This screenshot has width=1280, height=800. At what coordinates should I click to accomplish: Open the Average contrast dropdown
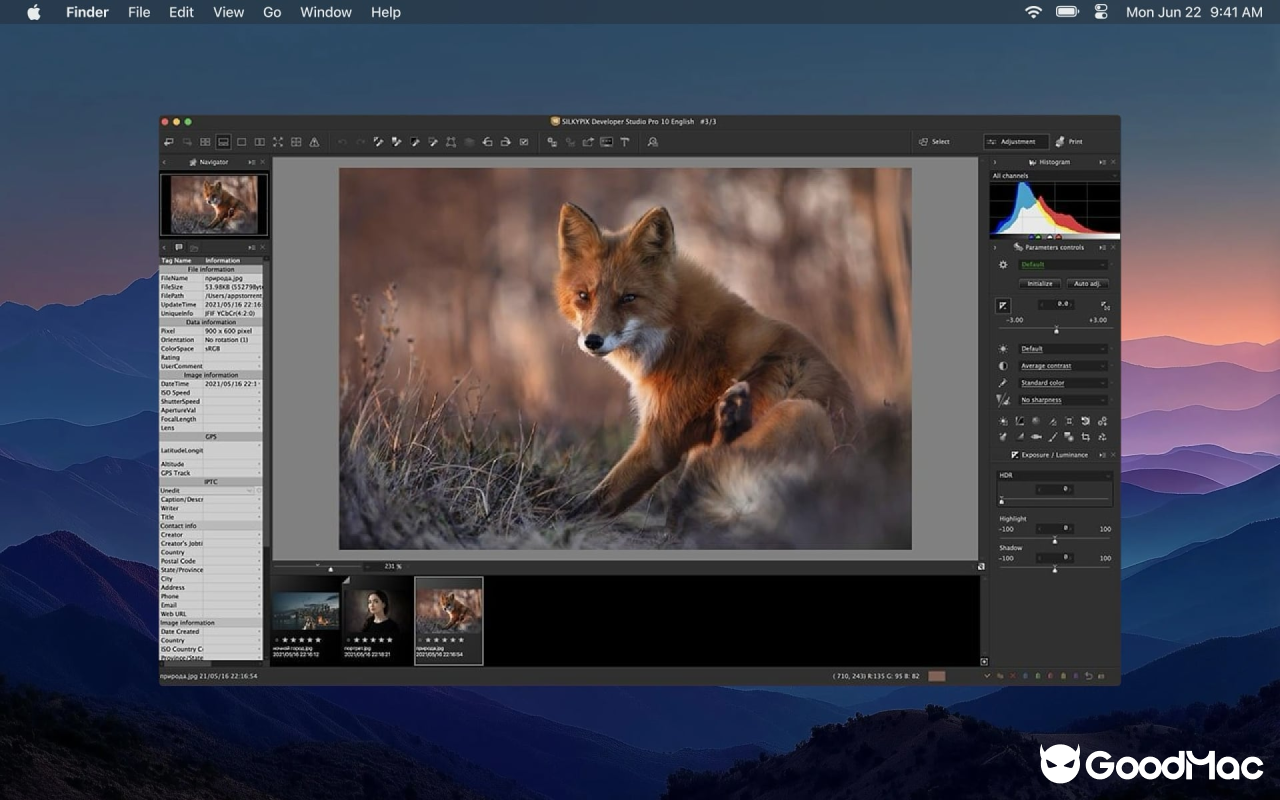click(1063, 366)
